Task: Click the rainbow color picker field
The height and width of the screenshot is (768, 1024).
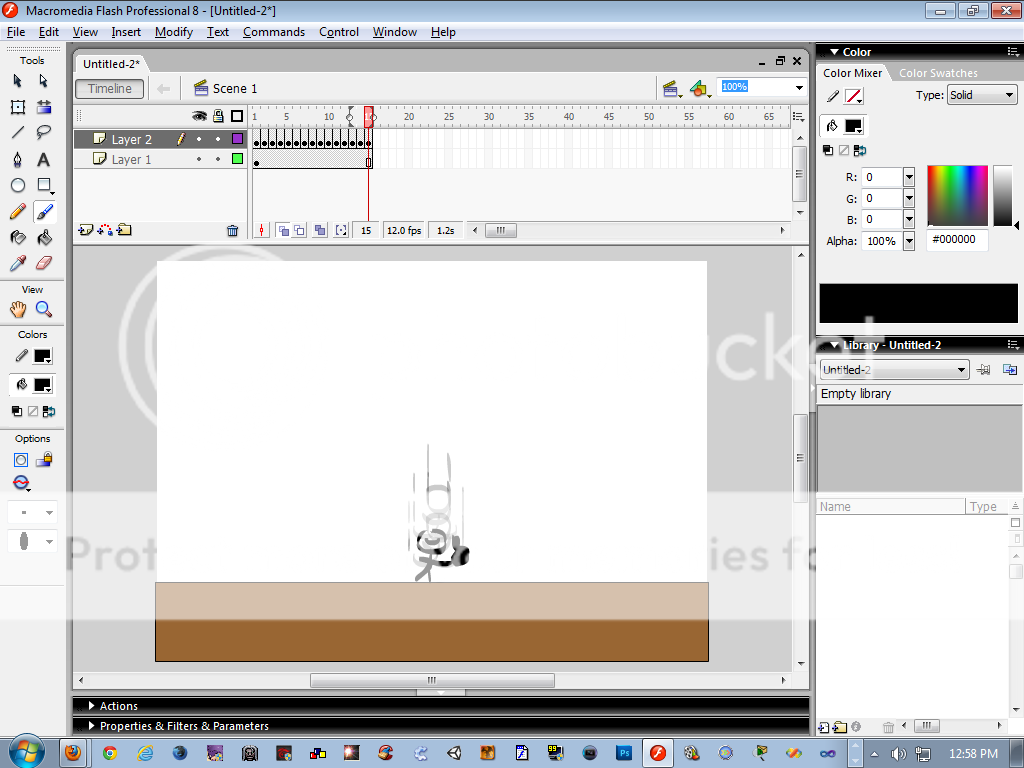Action: click(x=957, y=195)
